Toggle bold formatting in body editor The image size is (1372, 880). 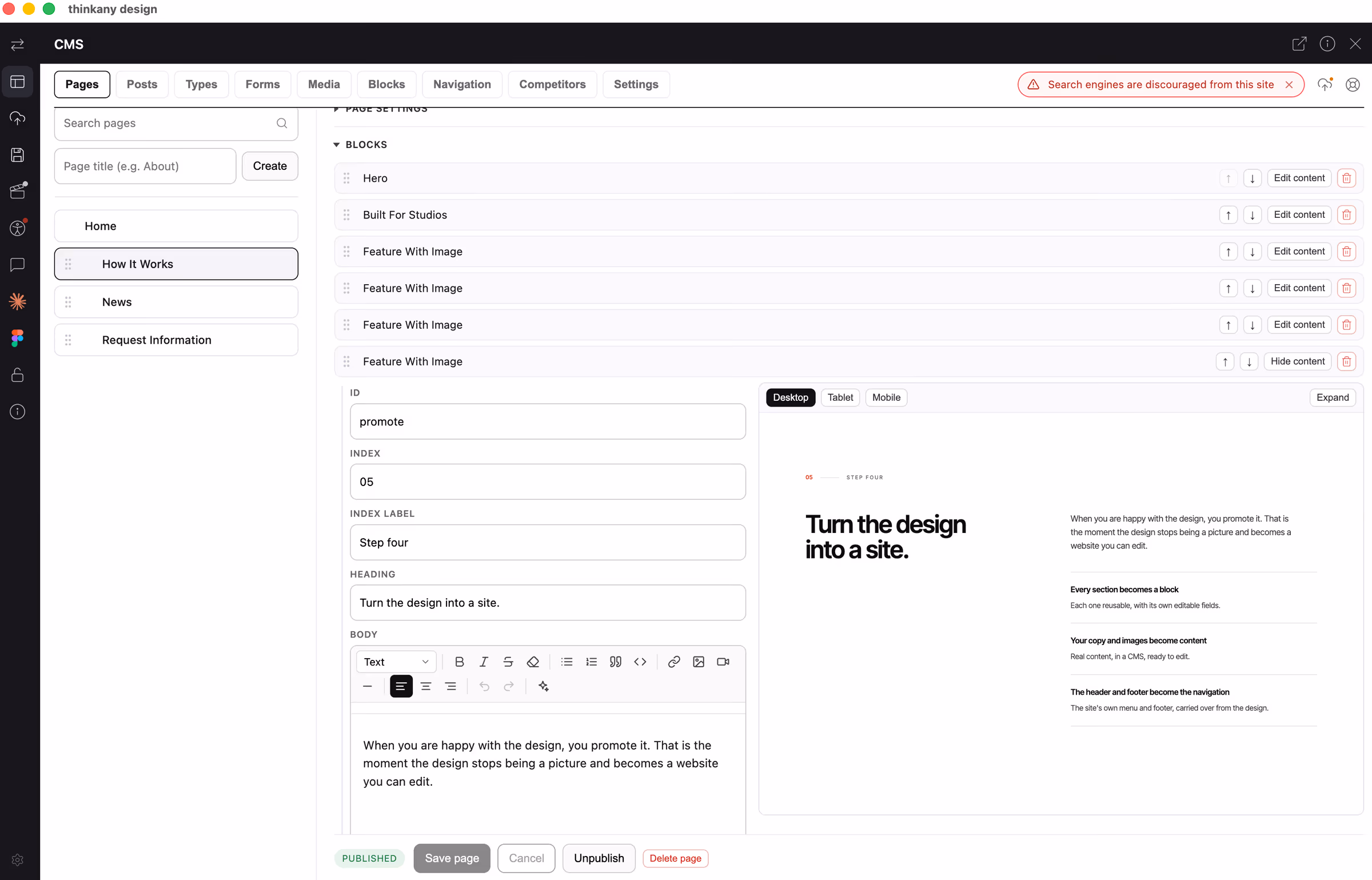point(459,662)
